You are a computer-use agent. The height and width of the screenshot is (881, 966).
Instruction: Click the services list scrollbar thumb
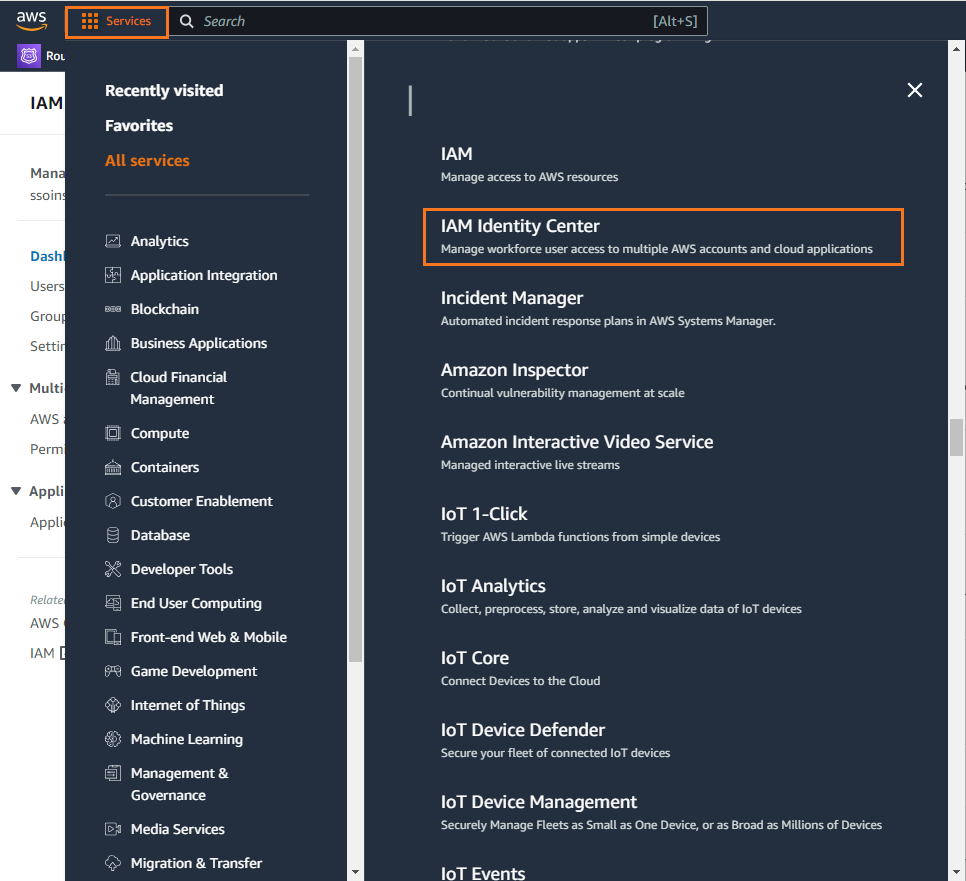[x=956, y=437]
